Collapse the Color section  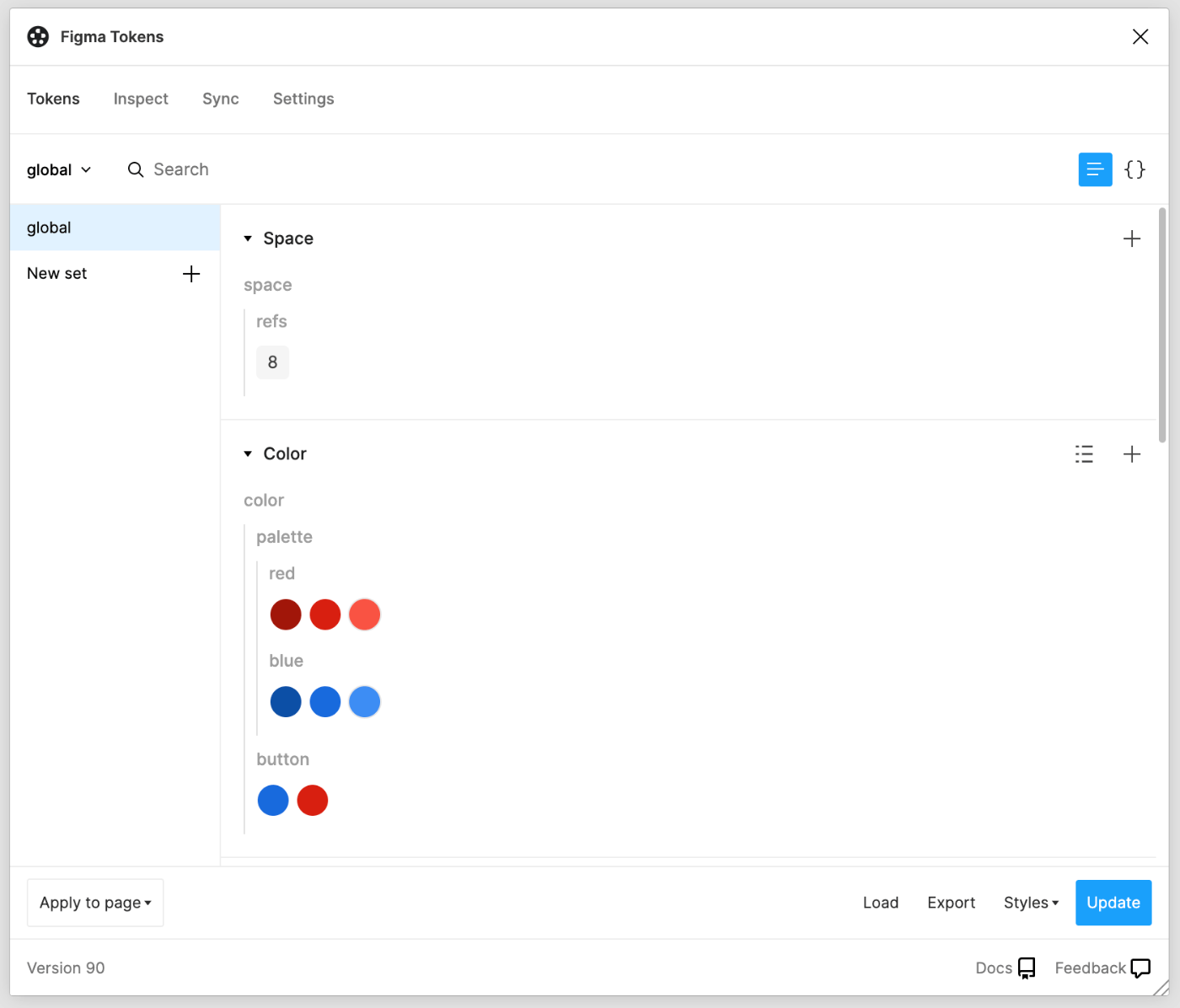[x=248, y=454]
